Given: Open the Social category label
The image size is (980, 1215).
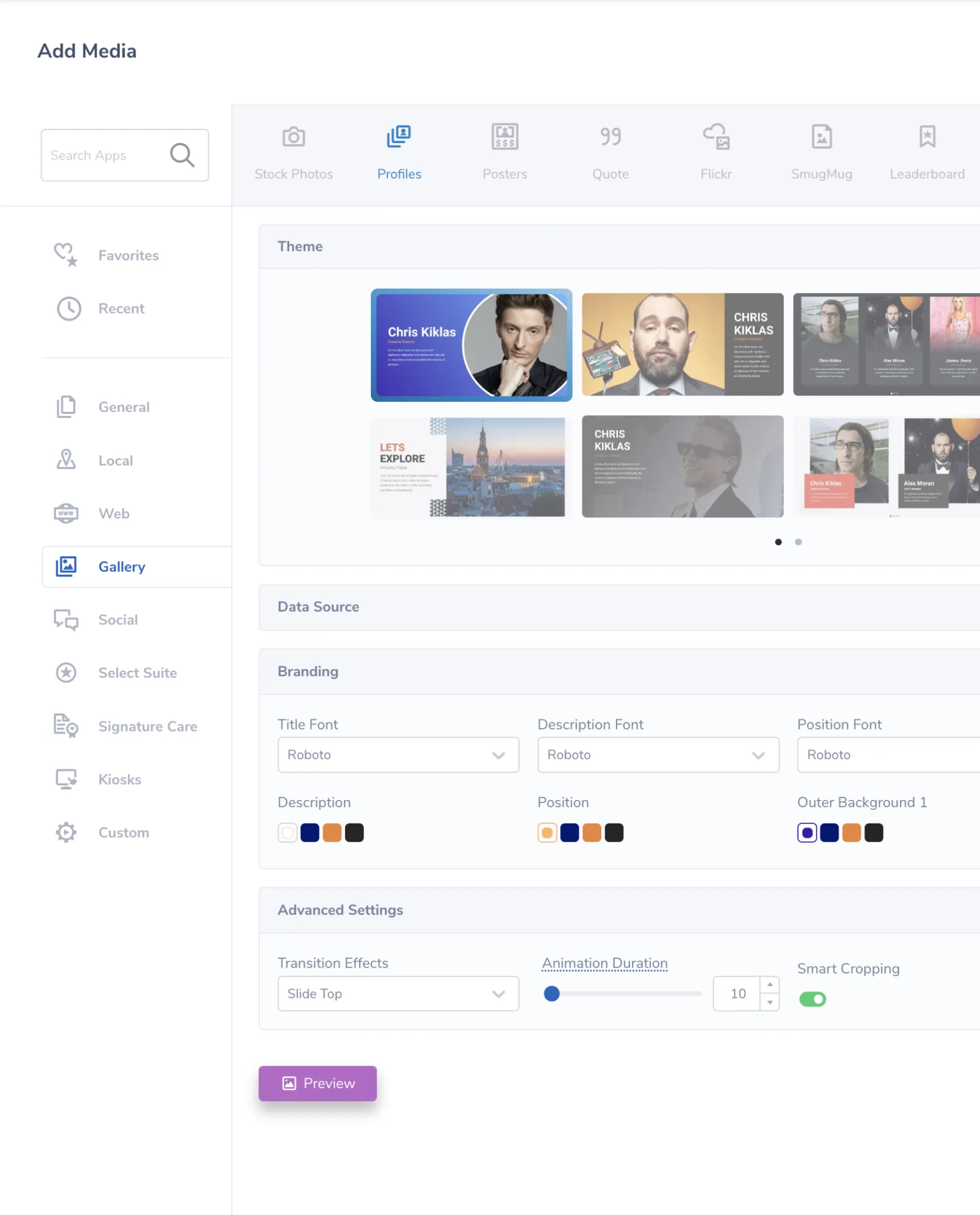Looking at the screenshot, I should click(x=118, y=620).
